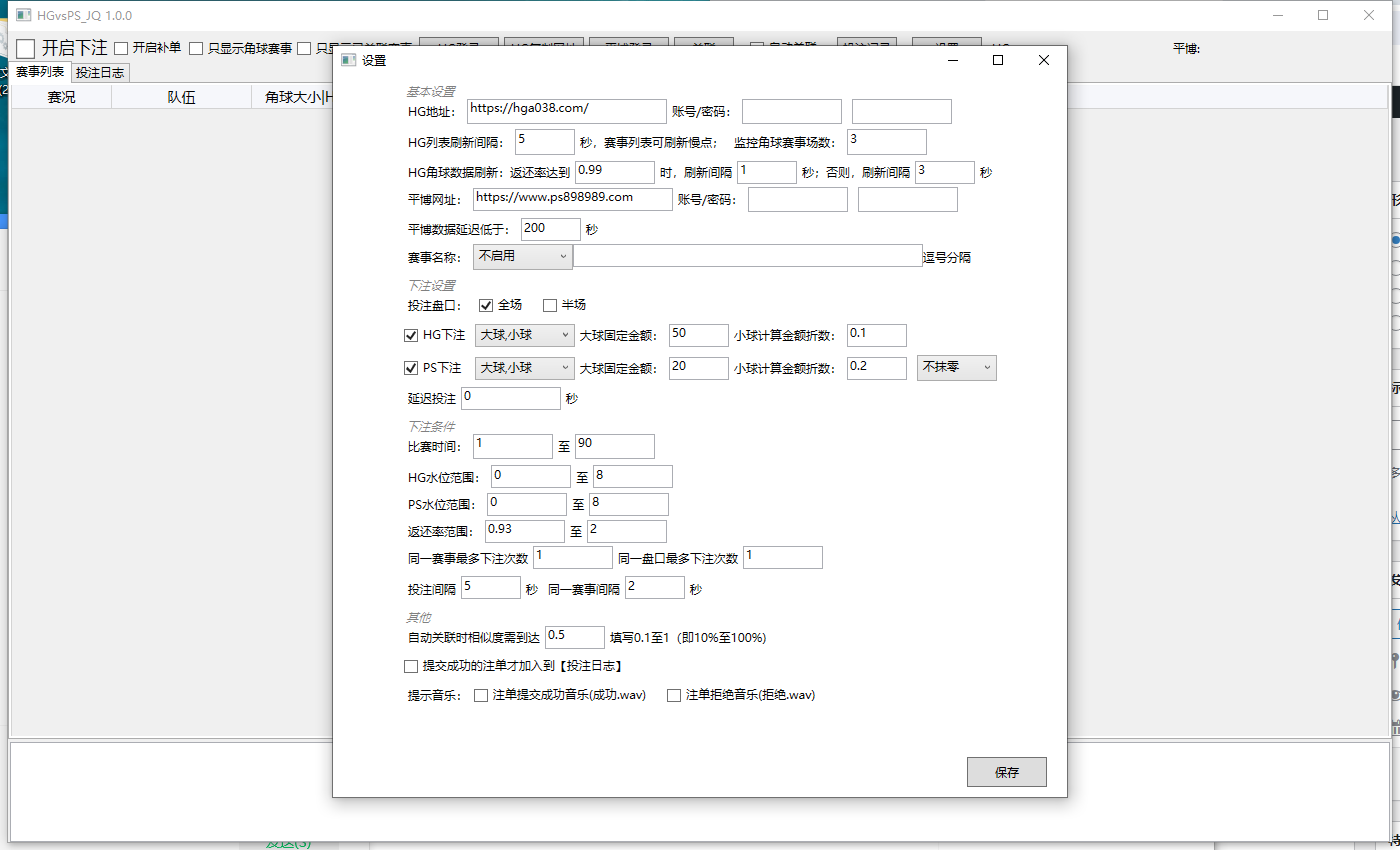Image resolution: width=1400 pixels, height=850 pixels.
Task: Expand the HG下注 大球,小球 dropdown
Action: 524,335
